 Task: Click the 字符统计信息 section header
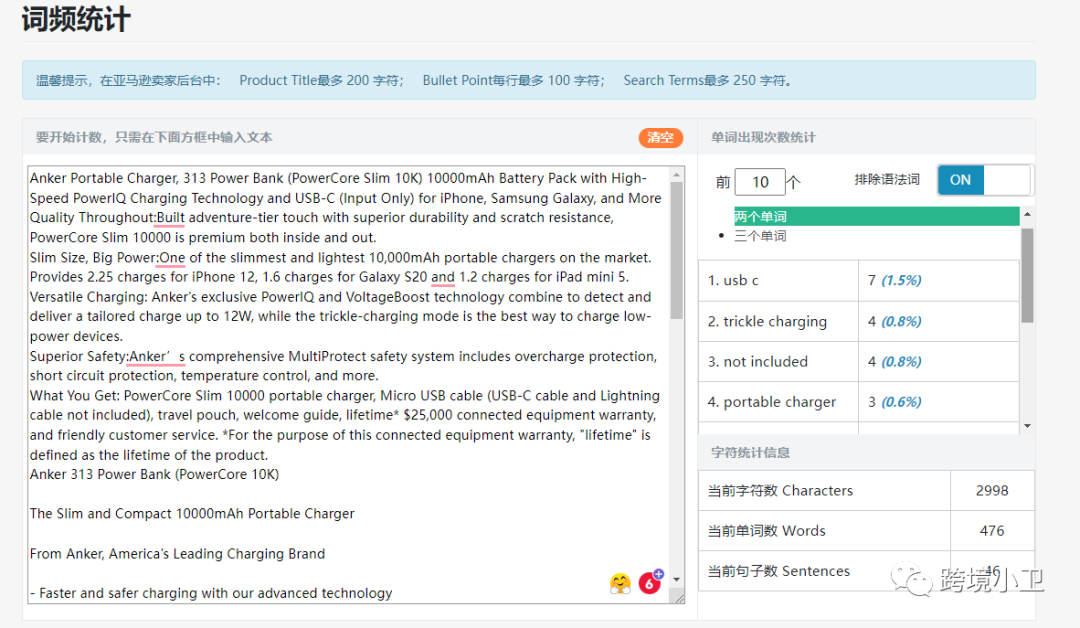750,452
